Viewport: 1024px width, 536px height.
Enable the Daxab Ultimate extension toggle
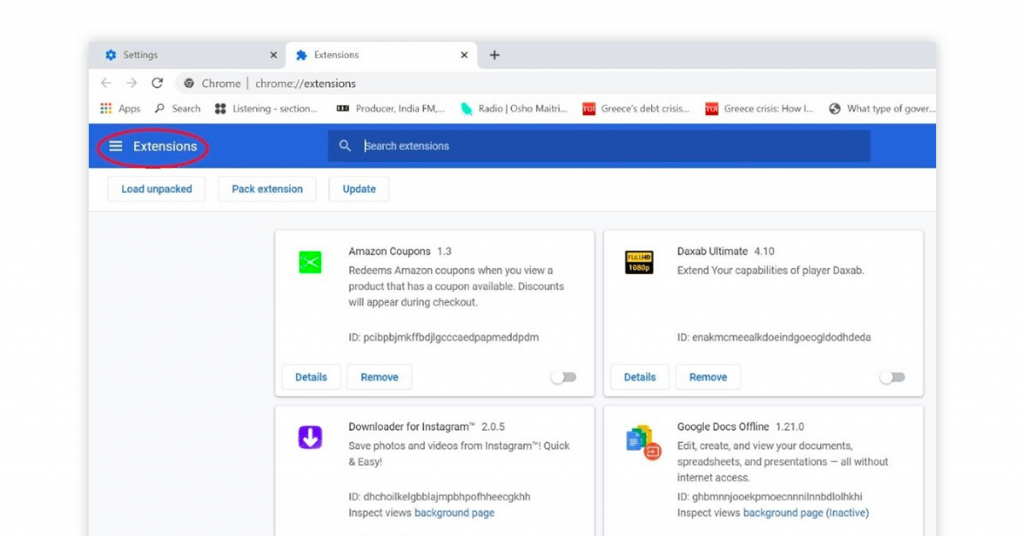point(892,377)
